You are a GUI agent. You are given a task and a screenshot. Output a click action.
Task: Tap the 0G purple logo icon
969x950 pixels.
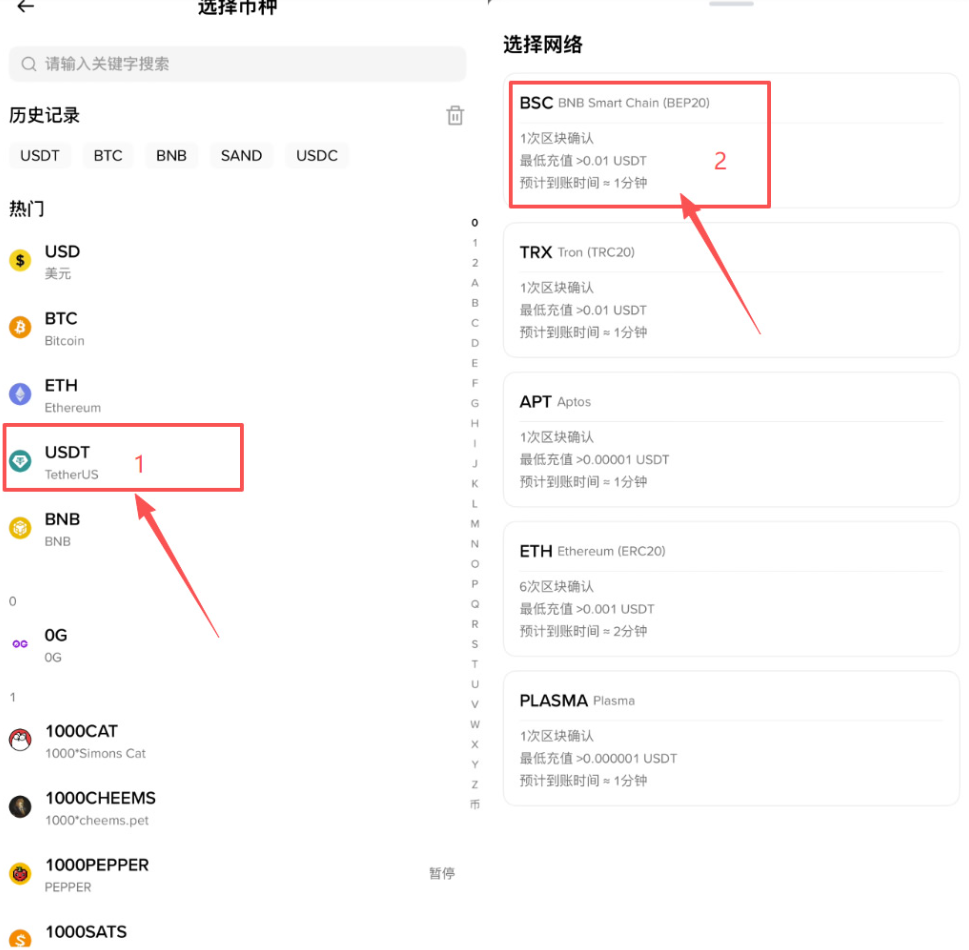coord(20,644)
